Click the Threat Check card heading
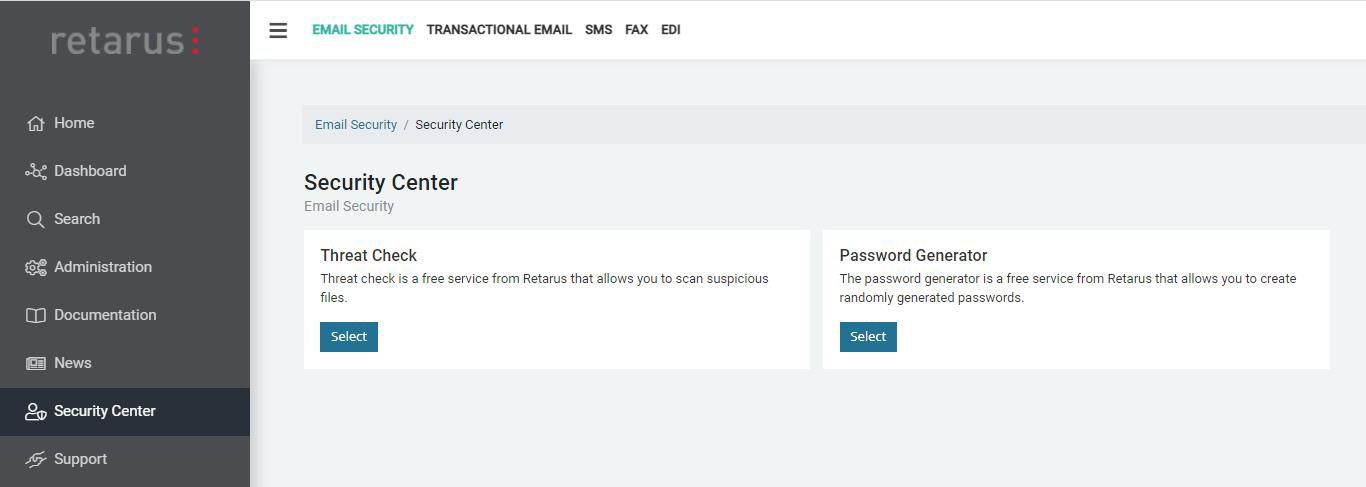 [368, 255]
